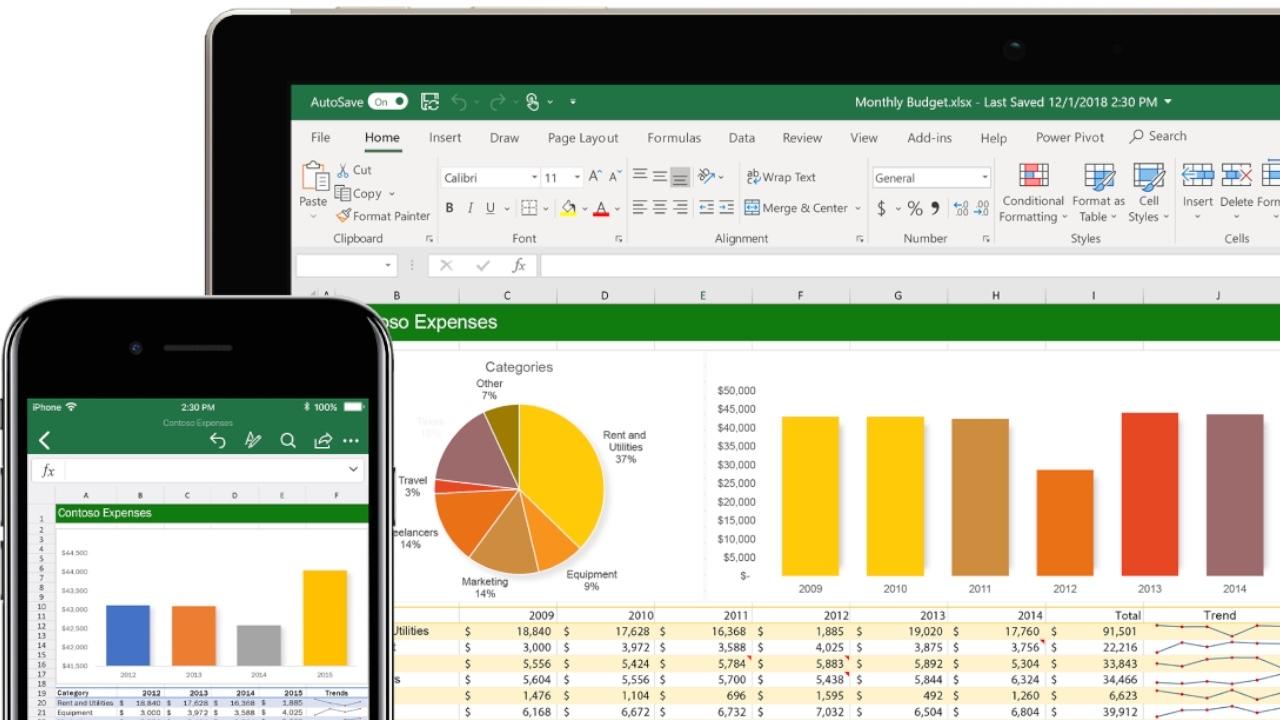Open Cell Styles gallery

(x=1148, y=193)
